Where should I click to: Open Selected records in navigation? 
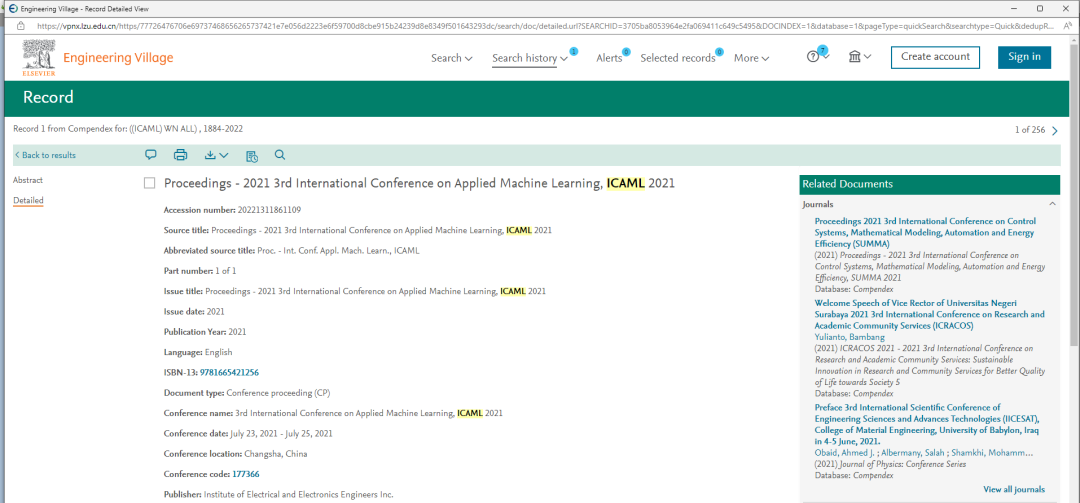point(678,58)
